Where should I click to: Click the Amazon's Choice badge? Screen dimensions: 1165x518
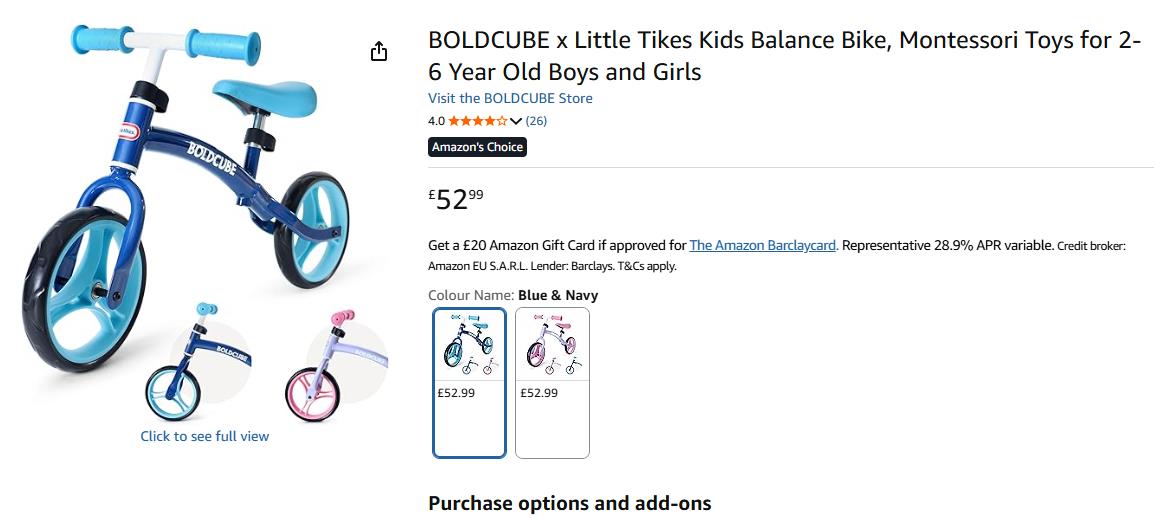[477, 147]
